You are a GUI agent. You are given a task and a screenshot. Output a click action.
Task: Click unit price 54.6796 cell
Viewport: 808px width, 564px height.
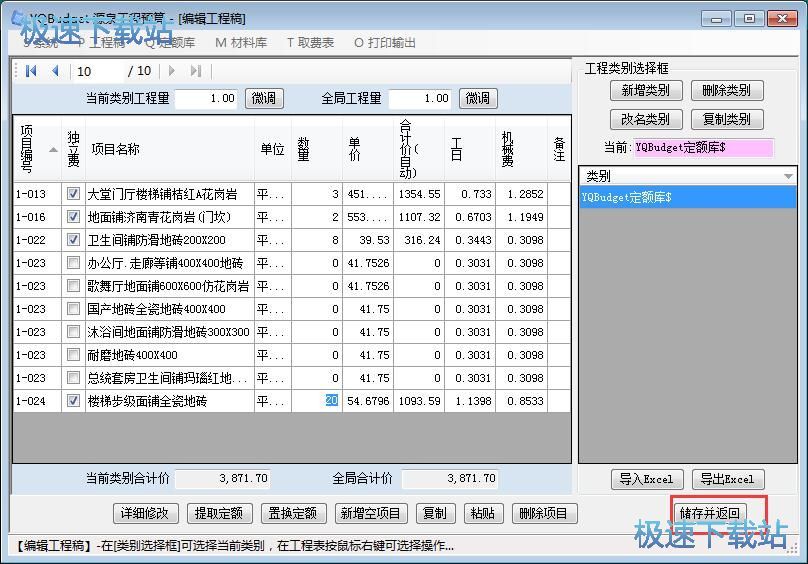(x=368, y=401)
